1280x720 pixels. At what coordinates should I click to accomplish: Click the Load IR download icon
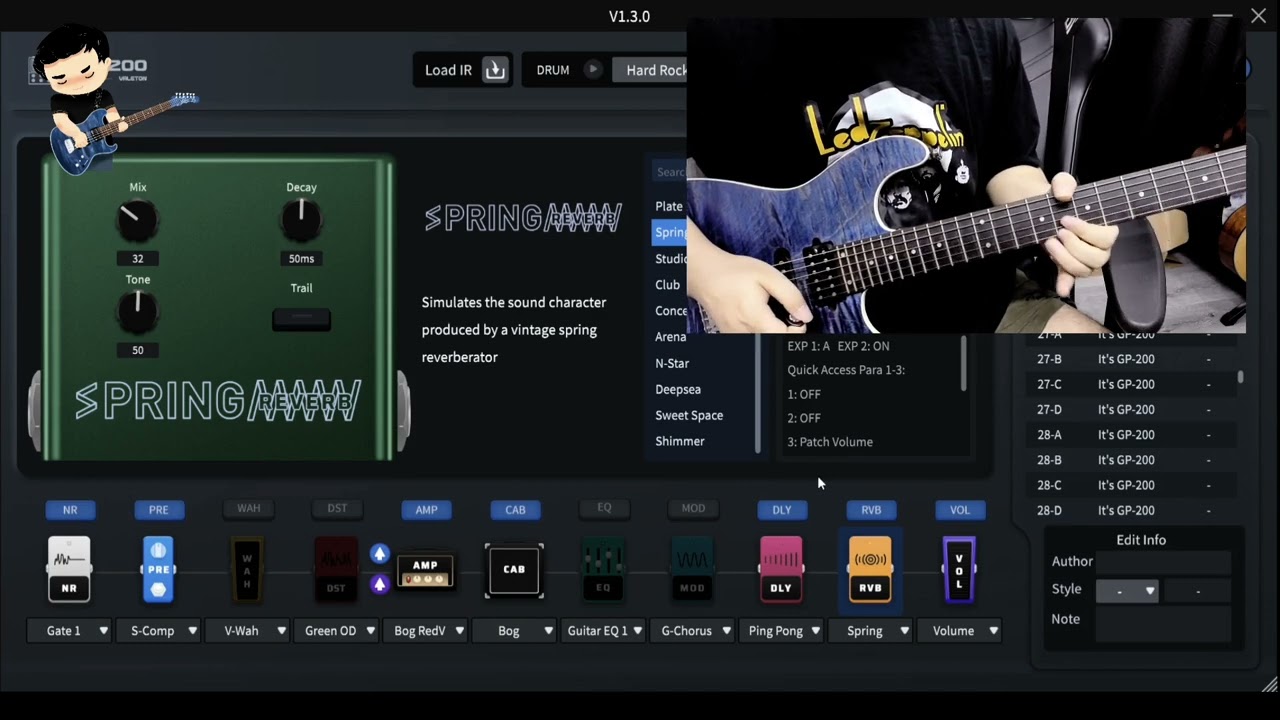click(495, 70)
